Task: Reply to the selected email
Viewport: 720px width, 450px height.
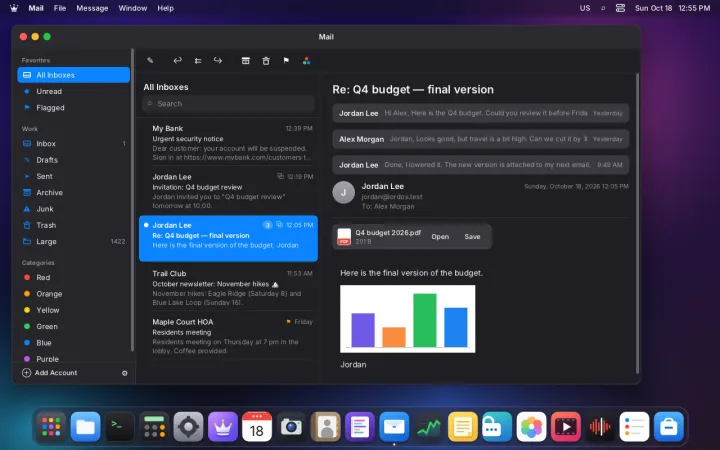Action: 177,61
